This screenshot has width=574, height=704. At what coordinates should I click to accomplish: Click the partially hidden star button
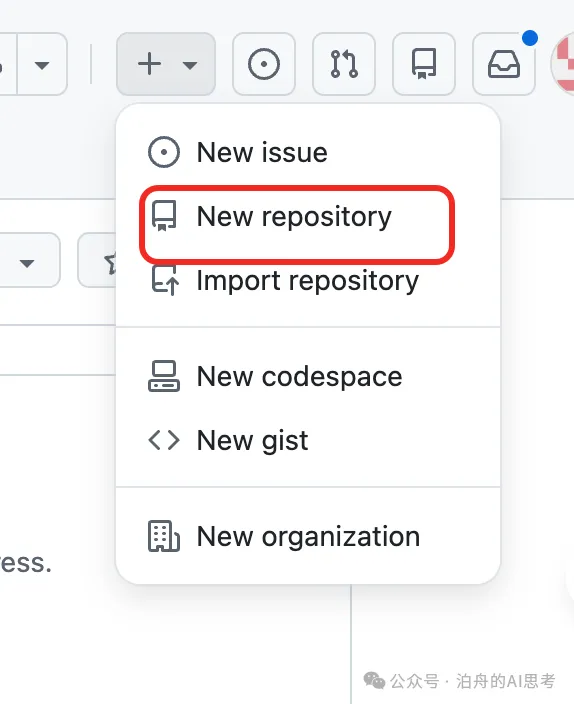click(x=97, y=260)
